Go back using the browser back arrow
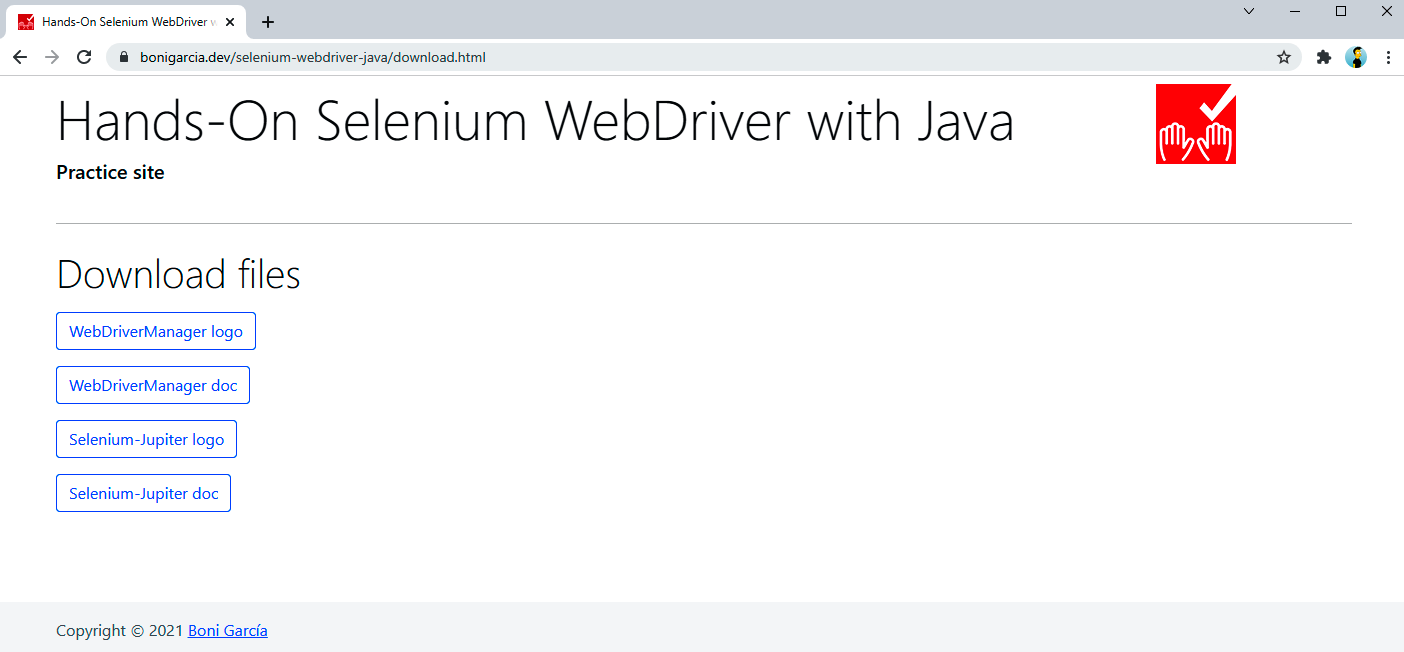Screen dimensions: 1404x652 [20, 57]
